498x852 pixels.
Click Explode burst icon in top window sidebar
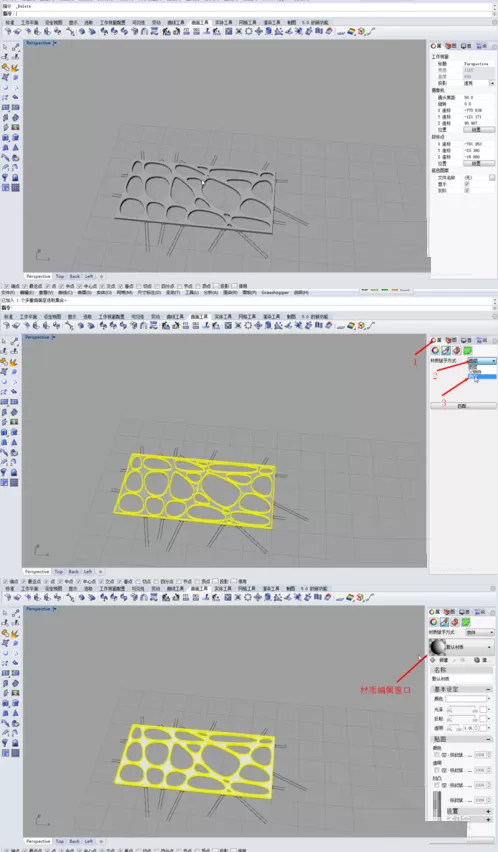coord(15,67)
